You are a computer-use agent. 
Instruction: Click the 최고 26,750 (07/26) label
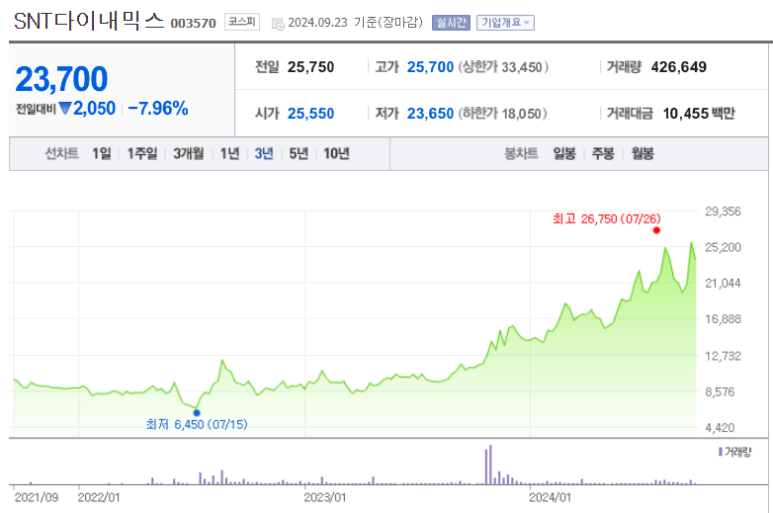tap(606, 219)
